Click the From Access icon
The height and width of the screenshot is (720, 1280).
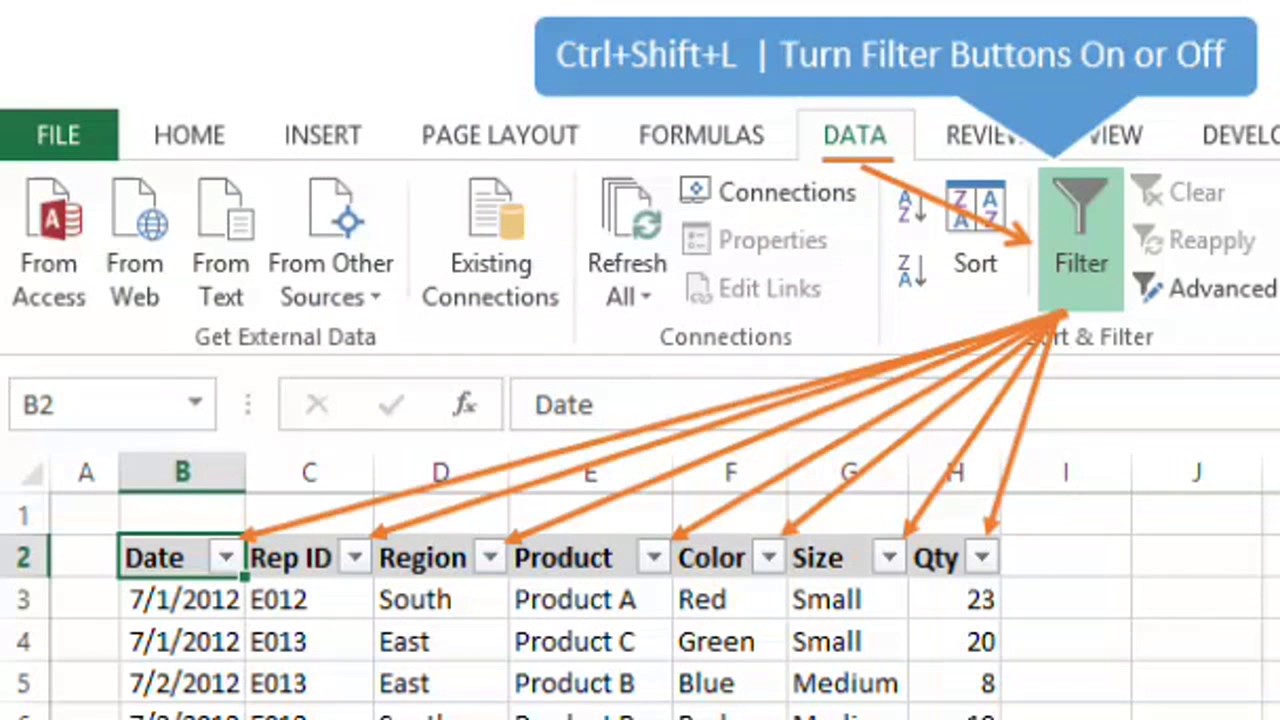click(x=49, y=243)
